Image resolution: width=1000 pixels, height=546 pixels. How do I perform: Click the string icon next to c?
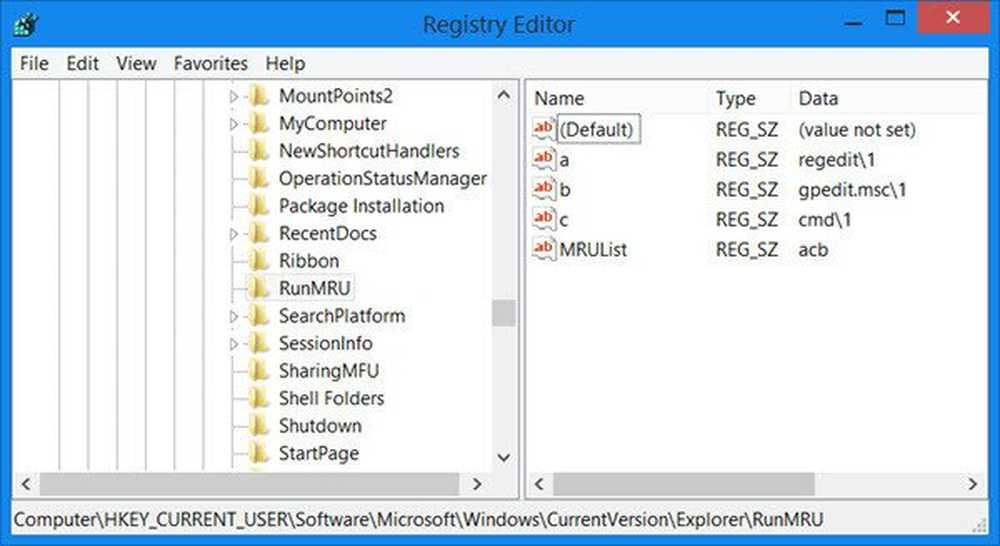(543, 219)
